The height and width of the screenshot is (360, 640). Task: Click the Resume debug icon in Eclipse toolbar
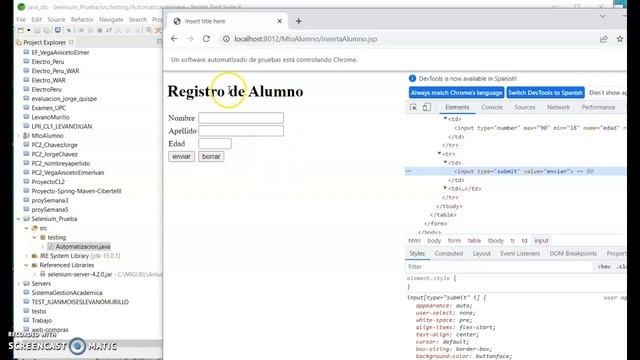81,30
